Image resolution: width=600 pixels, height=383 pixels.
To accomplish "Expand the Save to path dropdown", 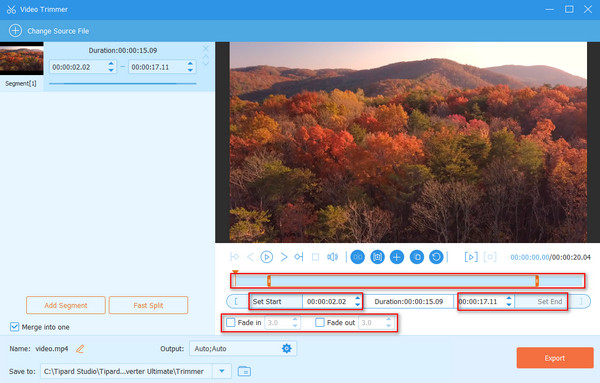I will tap(222, 371).
